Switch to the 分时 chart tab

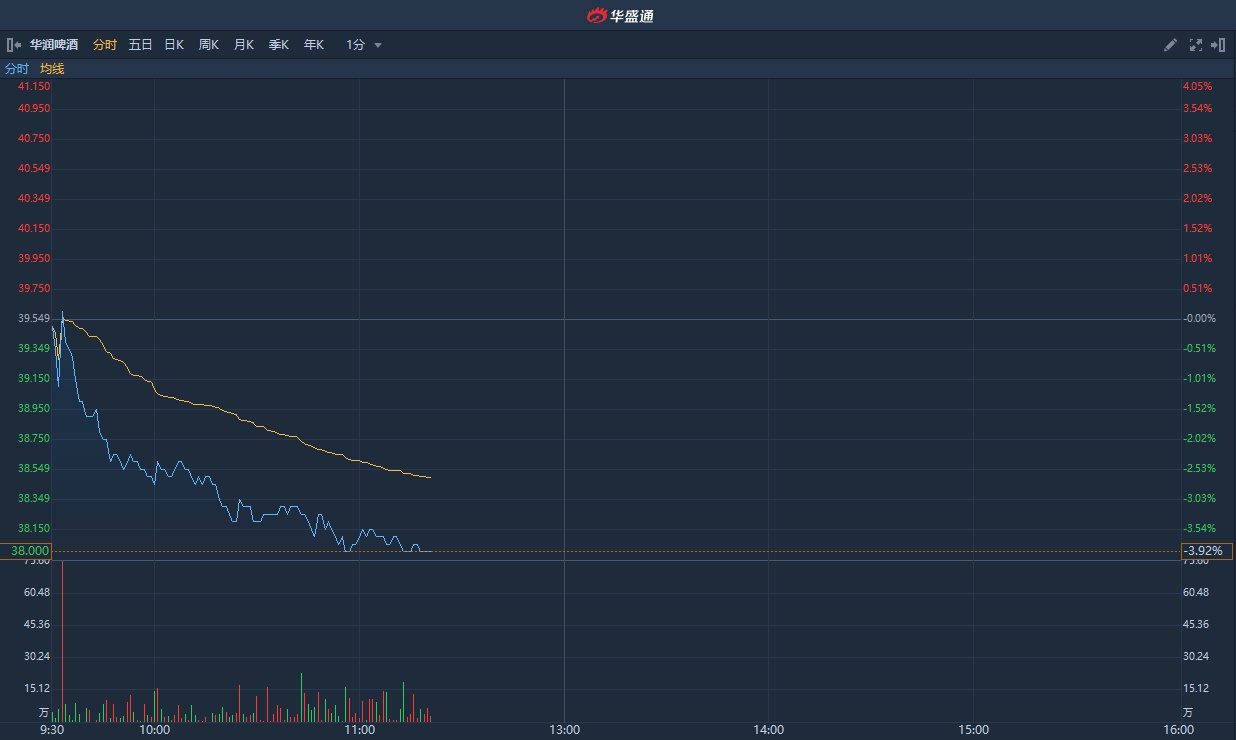[104, 45]
